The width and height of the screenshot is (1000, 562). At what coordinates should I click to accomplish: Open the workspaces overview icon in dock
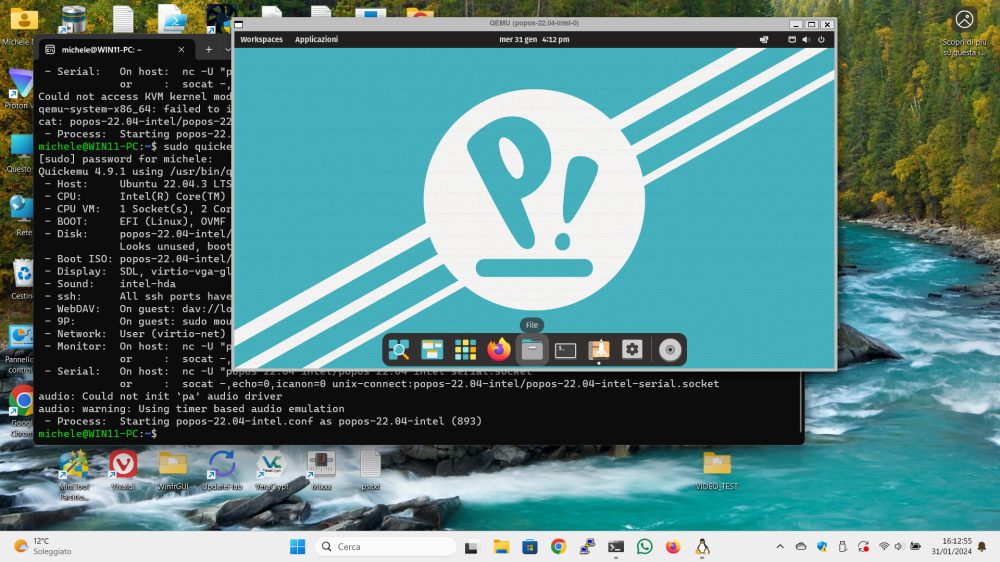click(432, 350)
